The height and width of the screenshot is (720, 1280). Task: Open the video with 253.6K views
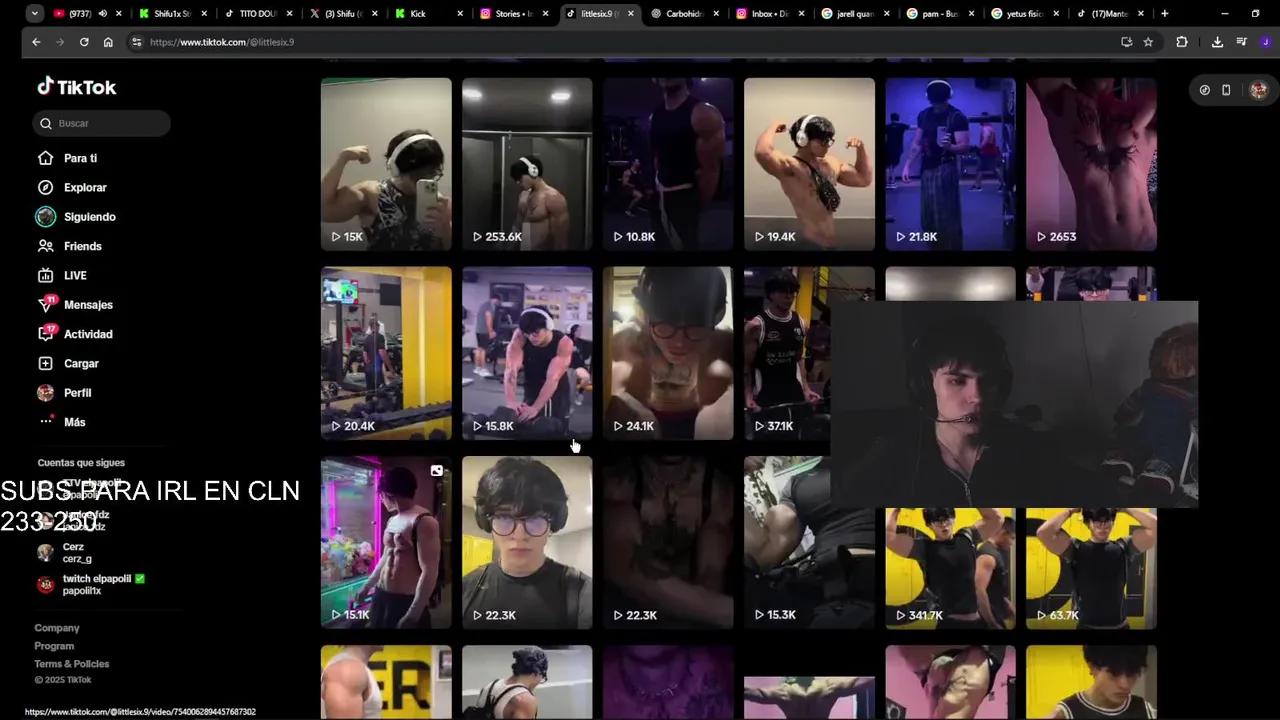point(527,164)
